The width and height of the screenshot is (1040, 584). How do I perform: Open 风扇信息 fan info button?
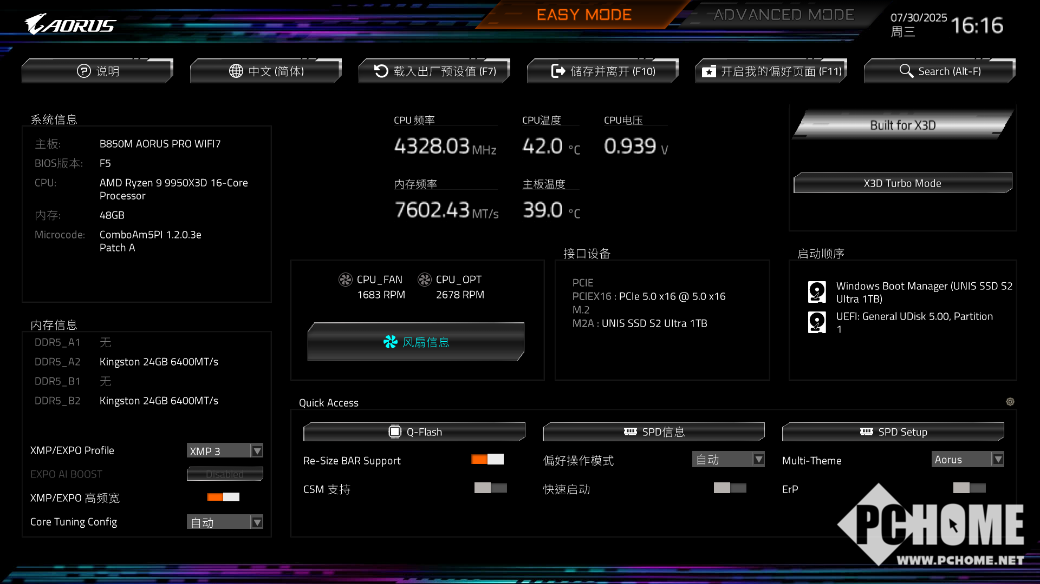(416, 342)
